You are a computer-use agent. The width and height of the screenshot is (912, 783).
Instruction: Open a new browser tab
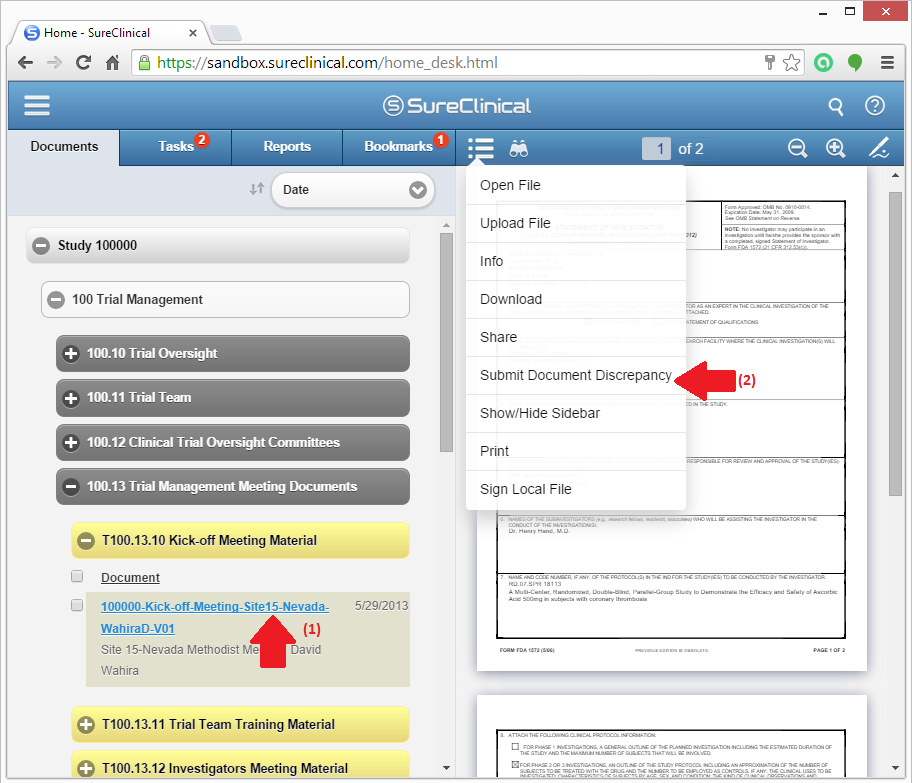coord(226,33)
